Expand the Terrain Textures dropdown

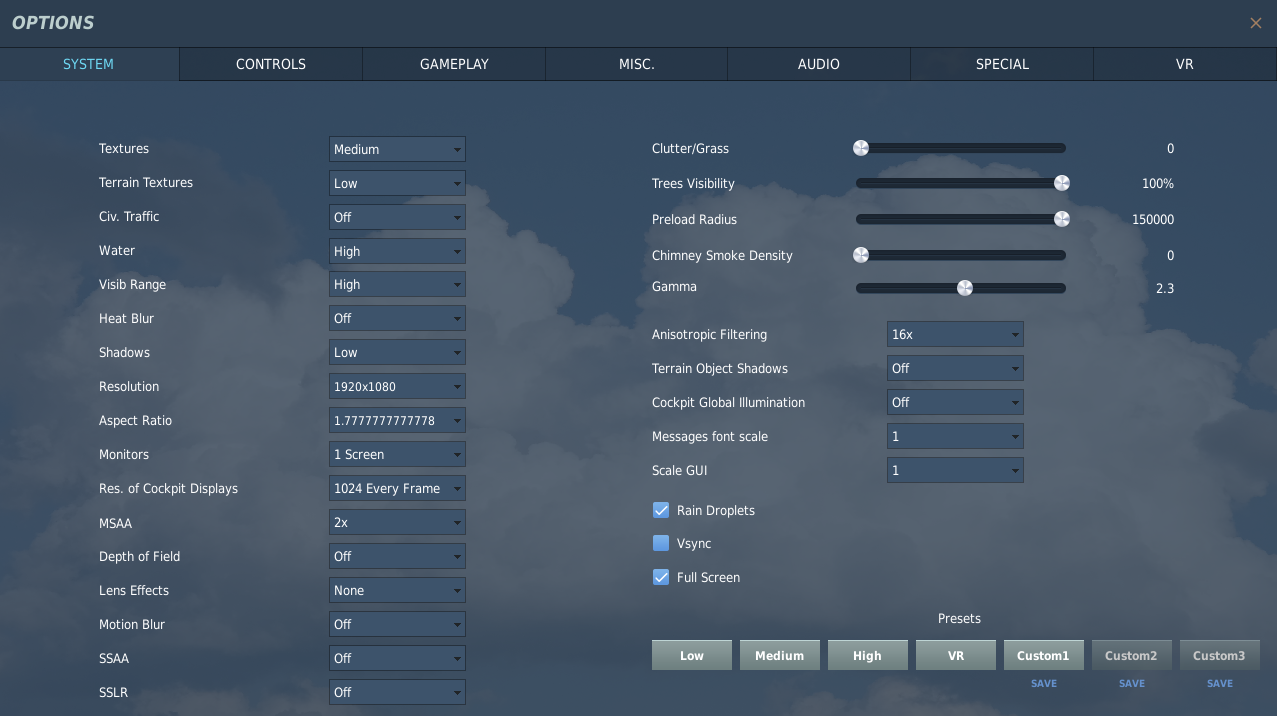(x=397, y=183)
